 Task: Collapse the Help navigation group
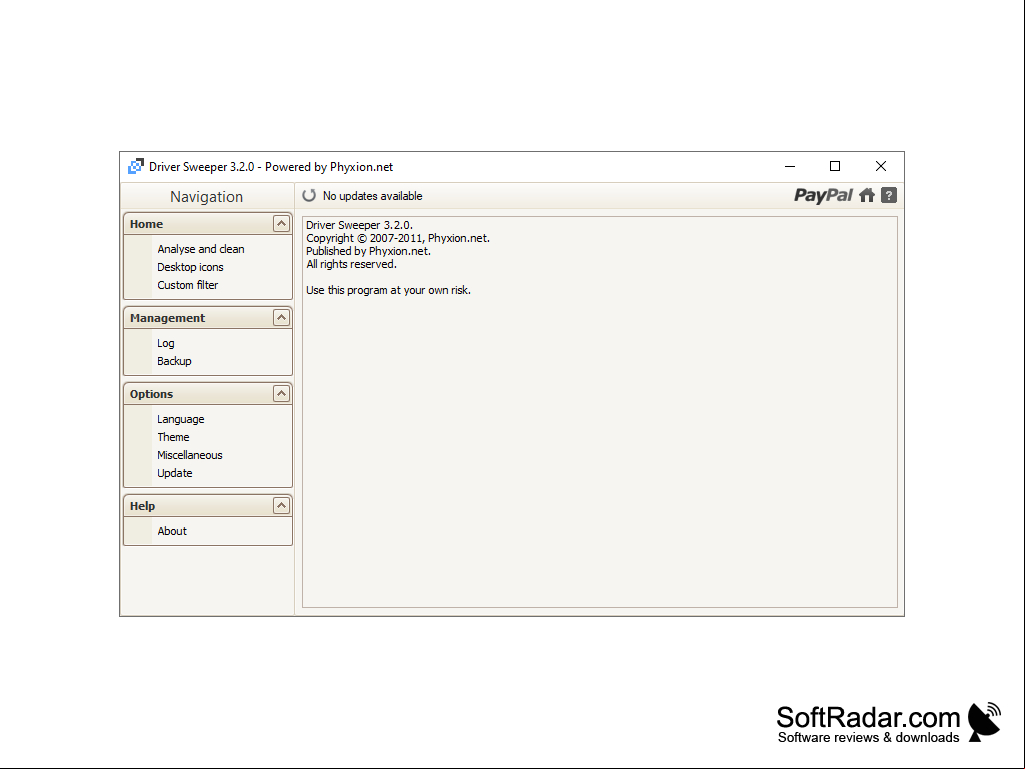click(x=281, y=505)
